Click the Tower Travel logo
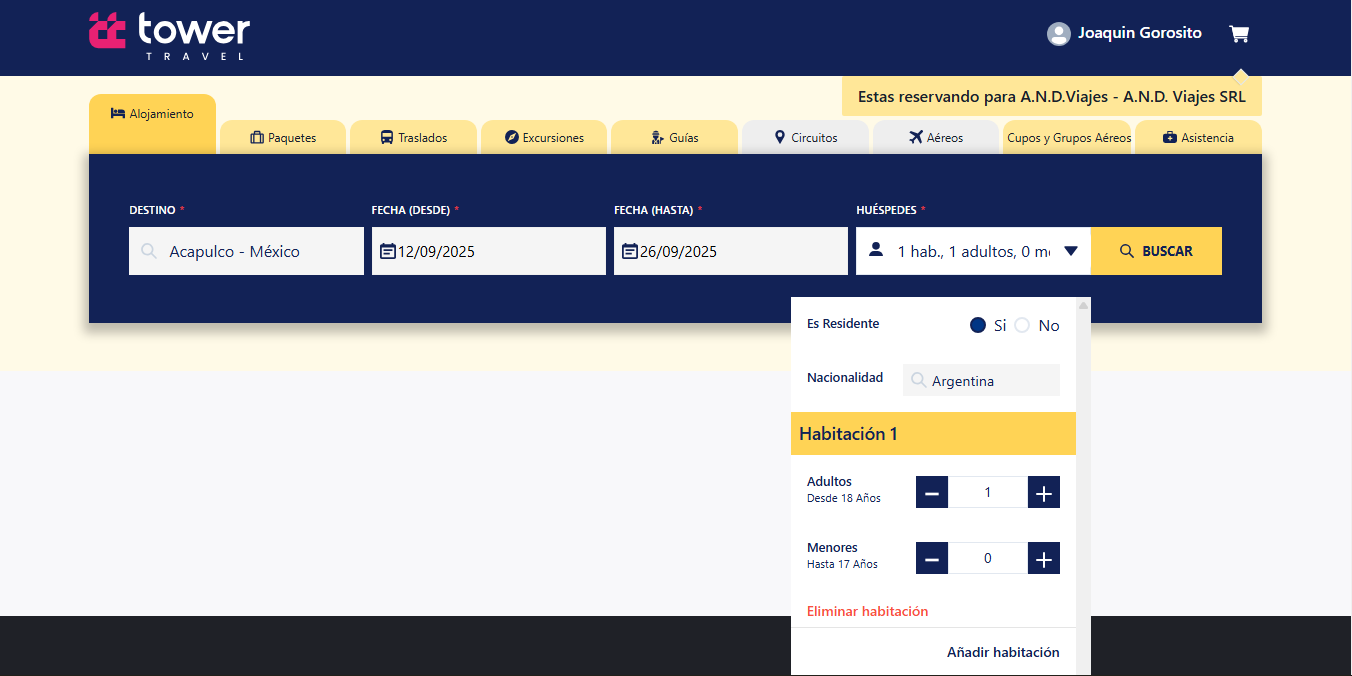The image size is (1352, 676). coord(169,36)
